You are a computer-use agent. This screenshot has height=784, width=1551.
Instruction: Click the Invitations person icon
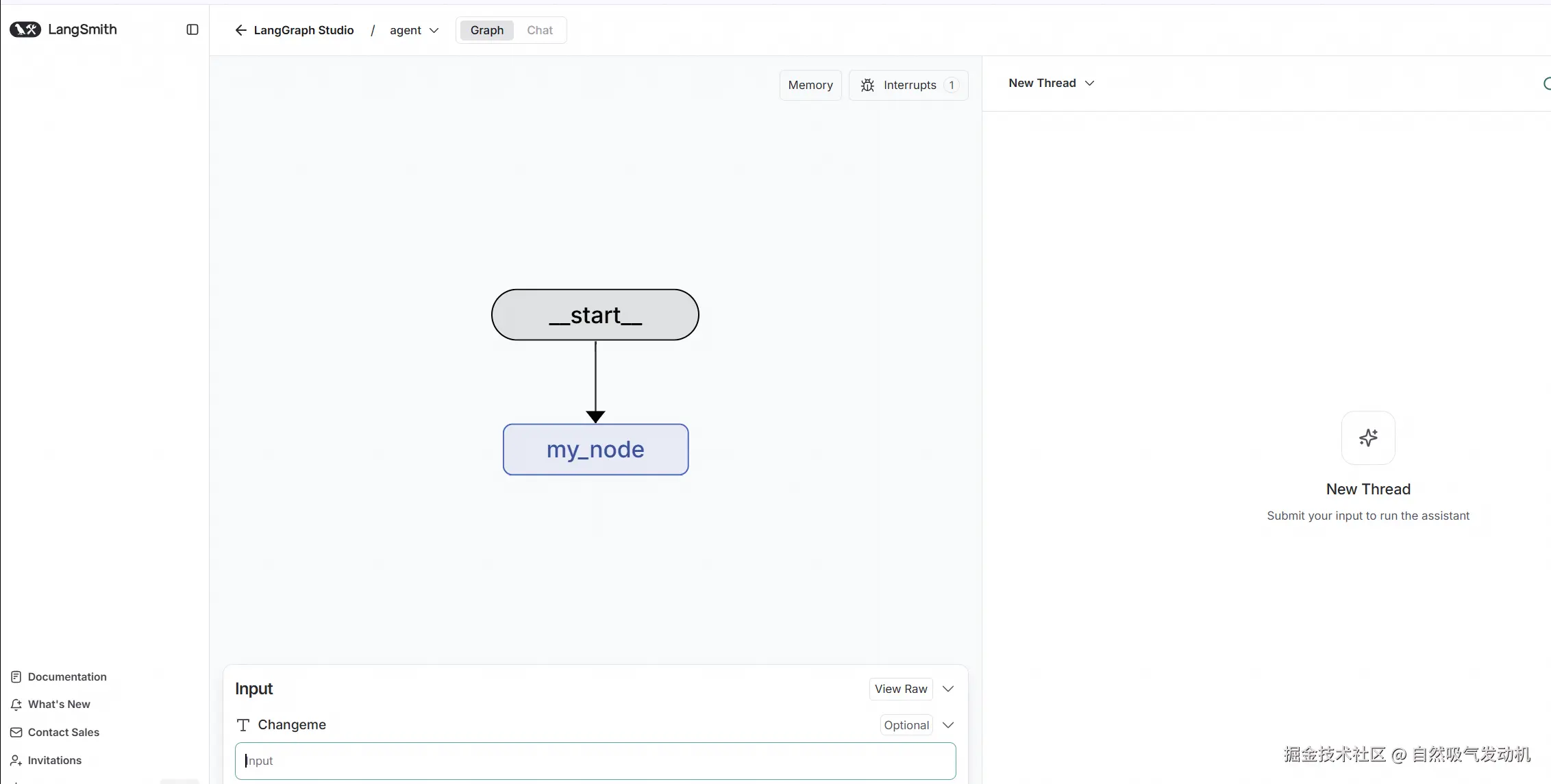16,760
